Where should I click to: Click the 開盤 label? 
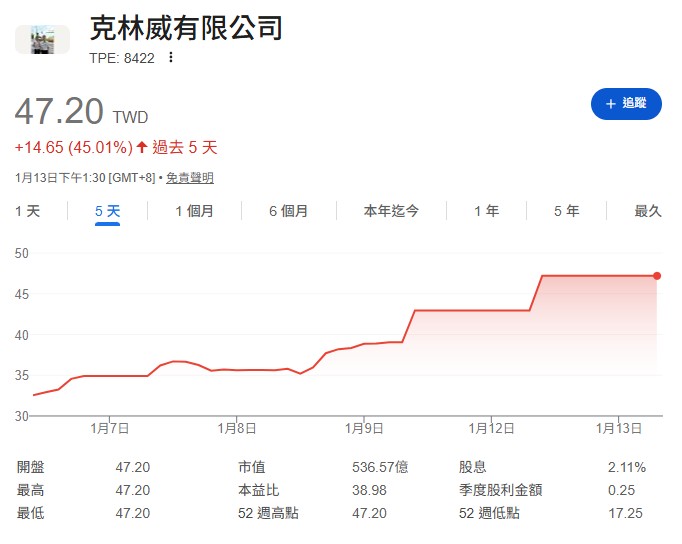(x=30, y=467)
